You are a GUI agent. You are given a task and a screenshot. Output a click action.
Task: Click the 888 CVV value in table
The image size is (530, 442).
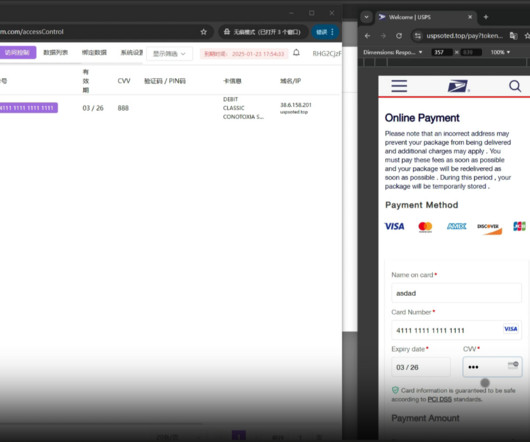[x=123, y=108]
